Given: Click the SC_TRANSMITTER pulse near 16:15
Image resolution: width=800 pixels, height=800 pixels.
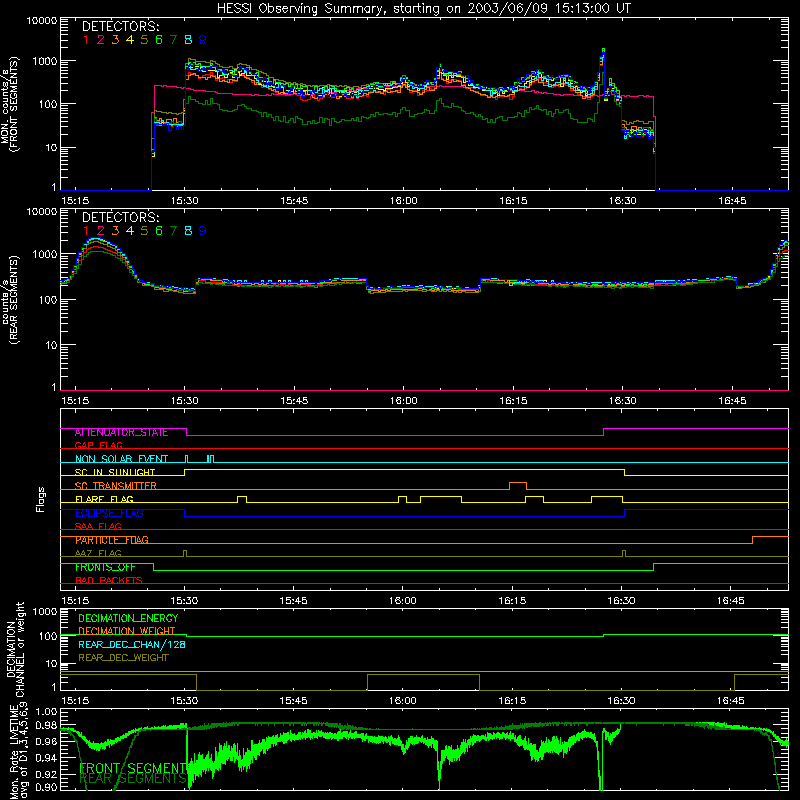Looking at the screenshot, I should (518, 485).
